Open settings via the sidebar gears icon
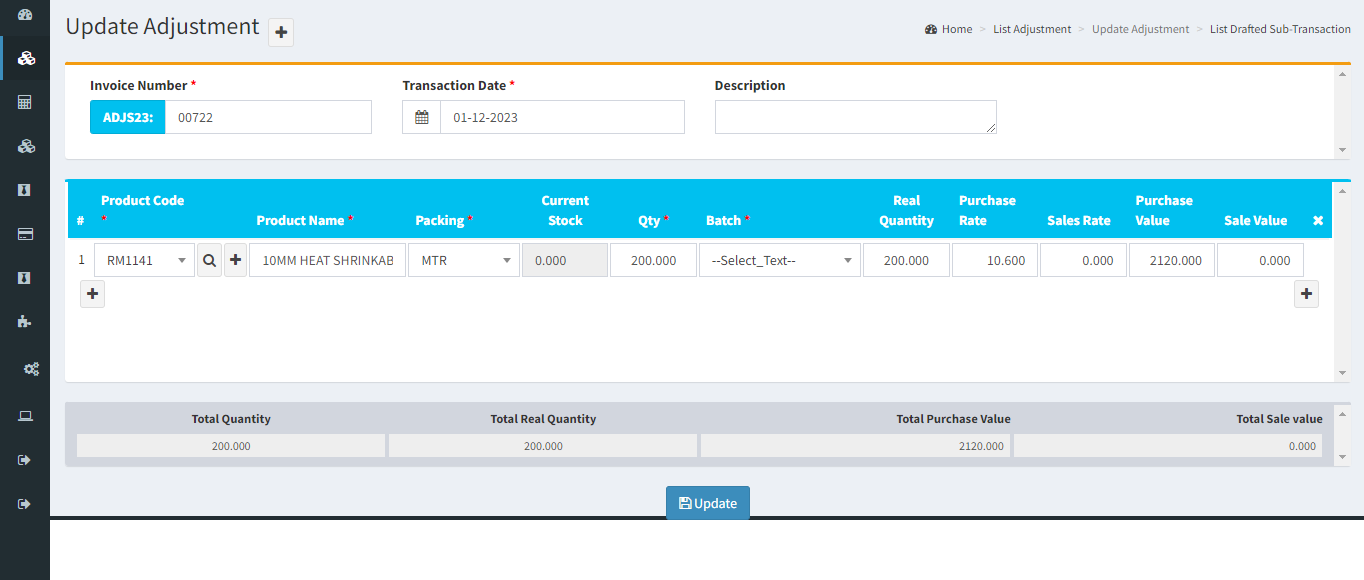The height and width of the screenshot is (580, 1364). pos(31,369)
